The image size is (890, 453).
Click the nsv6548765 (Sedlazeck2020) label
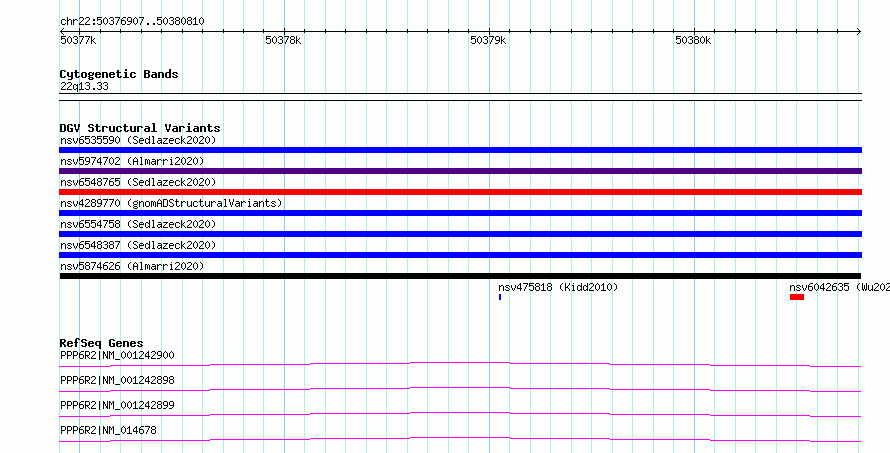(x=138, y=182)
